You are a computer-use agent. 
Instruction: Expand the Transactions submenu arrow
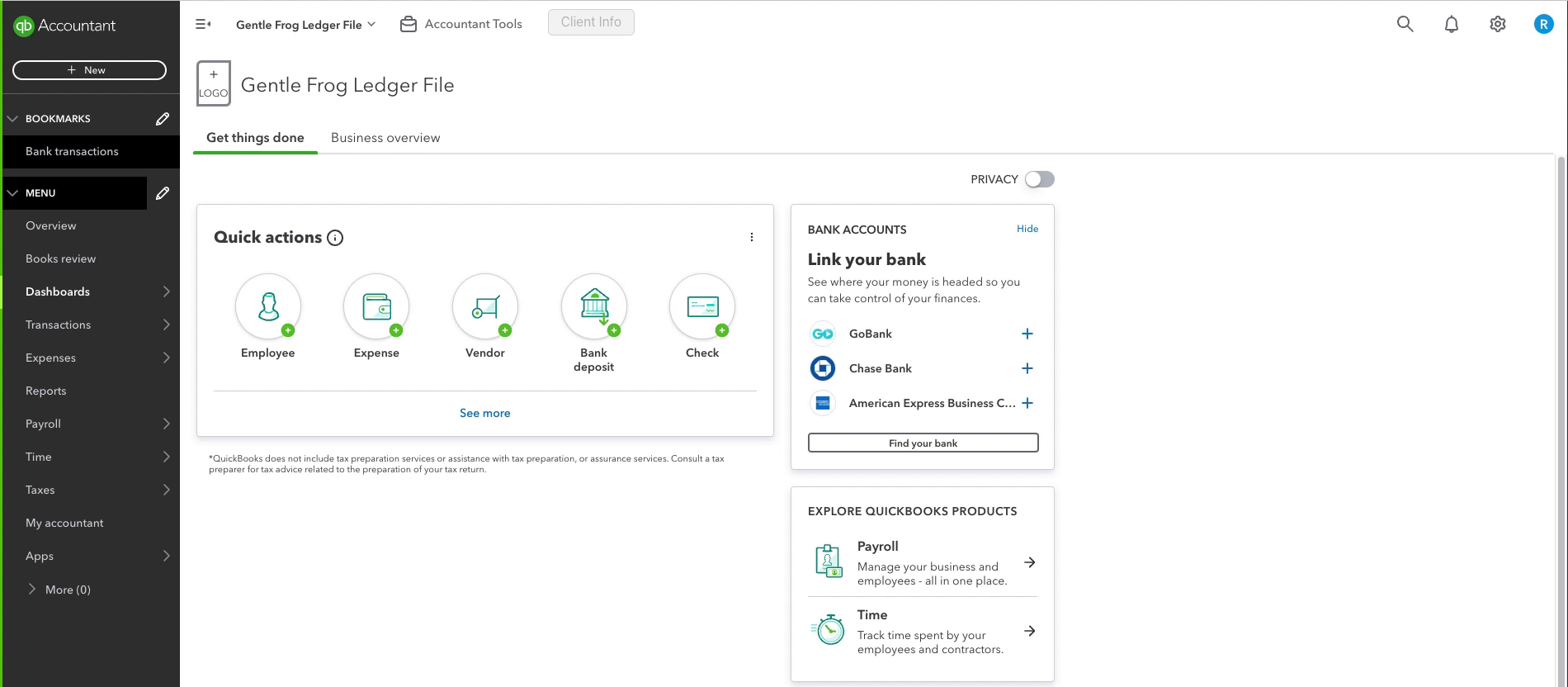pos(166,325)
